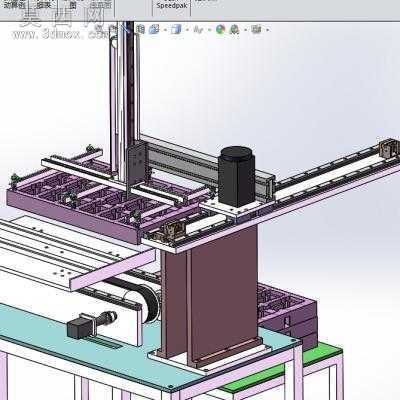Open the Section View tool icon
The image size is (400, 400).
140,29
